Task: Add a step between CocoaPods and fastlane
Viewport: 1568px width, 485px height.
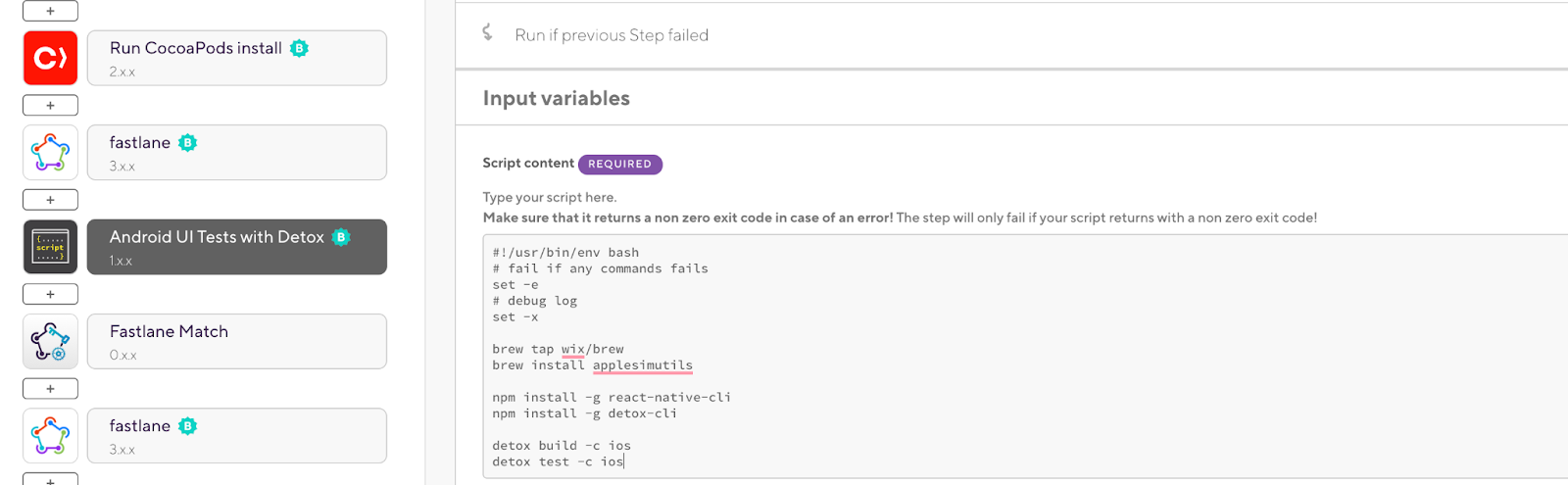Action: click(x=50, y=105)
